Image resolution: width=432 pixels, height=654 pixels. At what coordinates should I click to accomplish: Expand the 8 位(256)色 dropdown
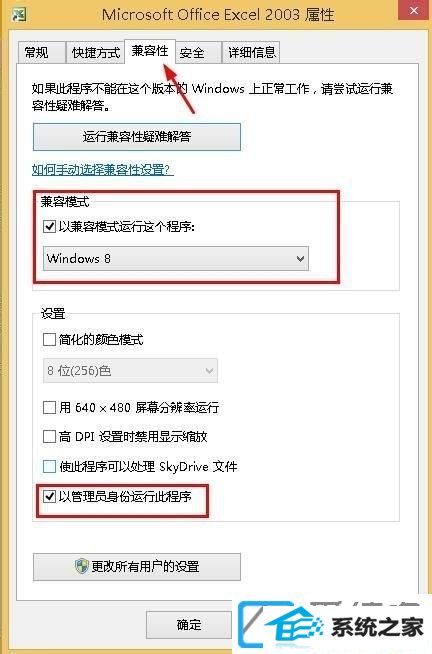[130, 370]
